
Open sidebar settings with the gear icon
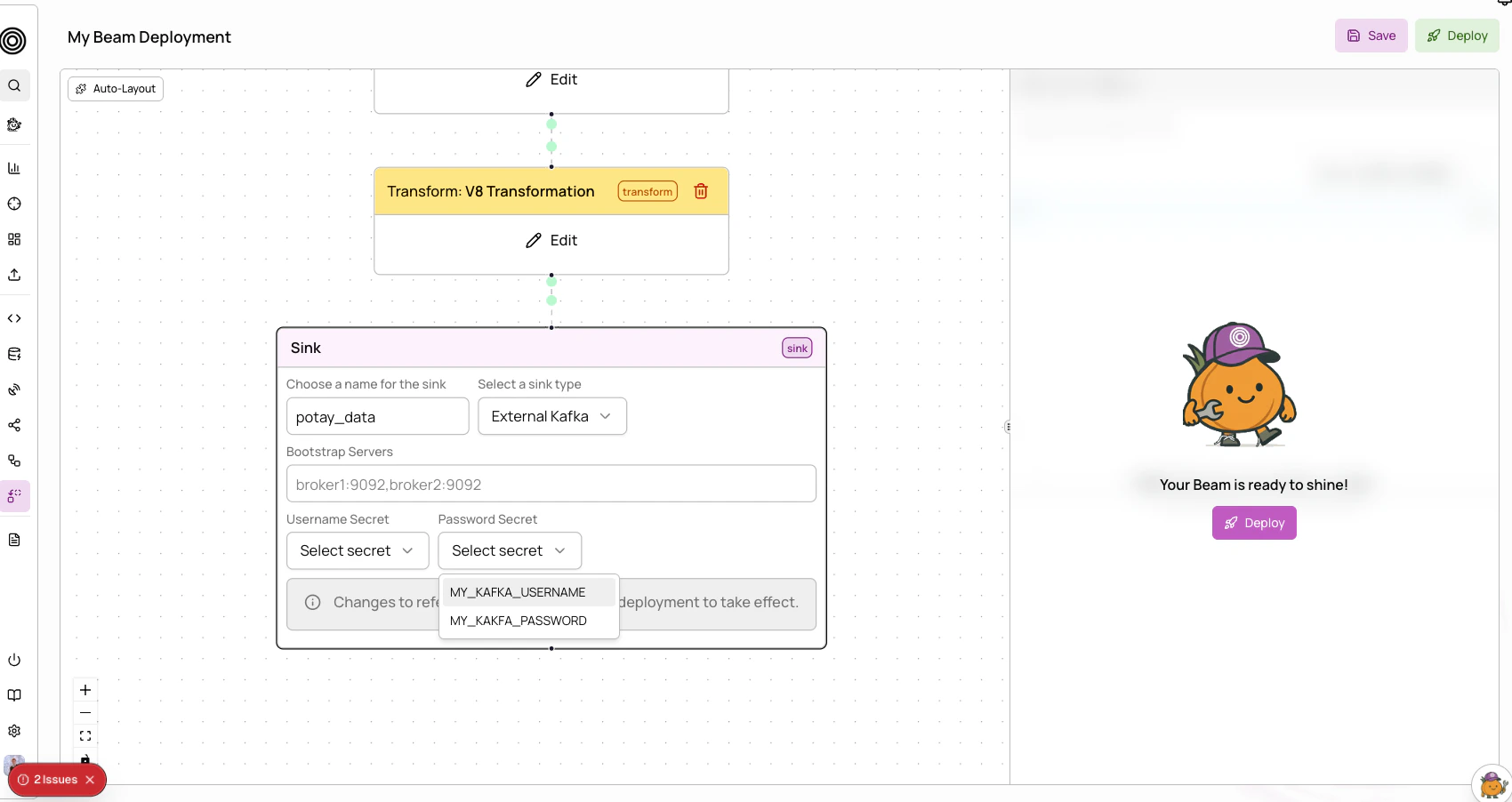pos(14,730)
